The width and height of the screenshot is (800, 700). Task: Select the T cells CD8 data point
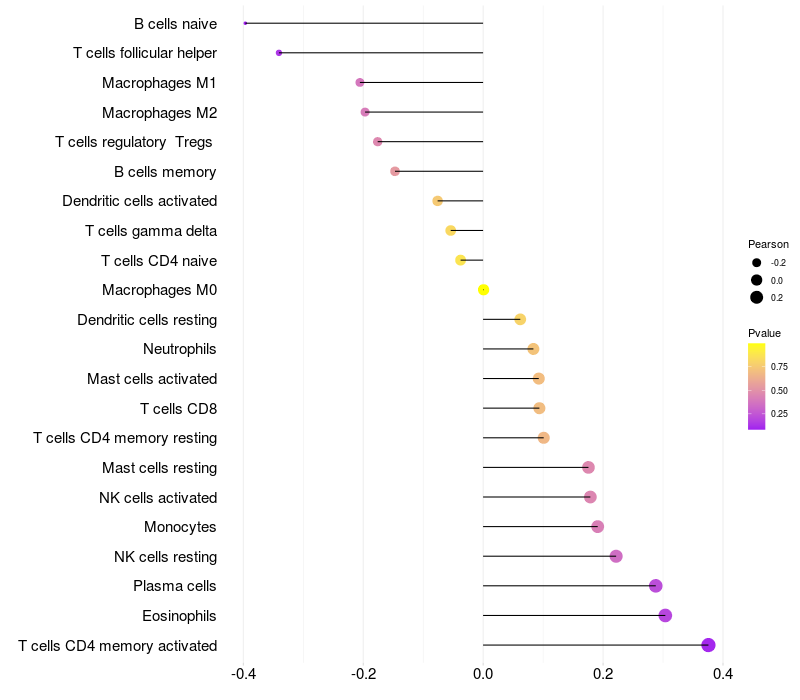(539, 408)
